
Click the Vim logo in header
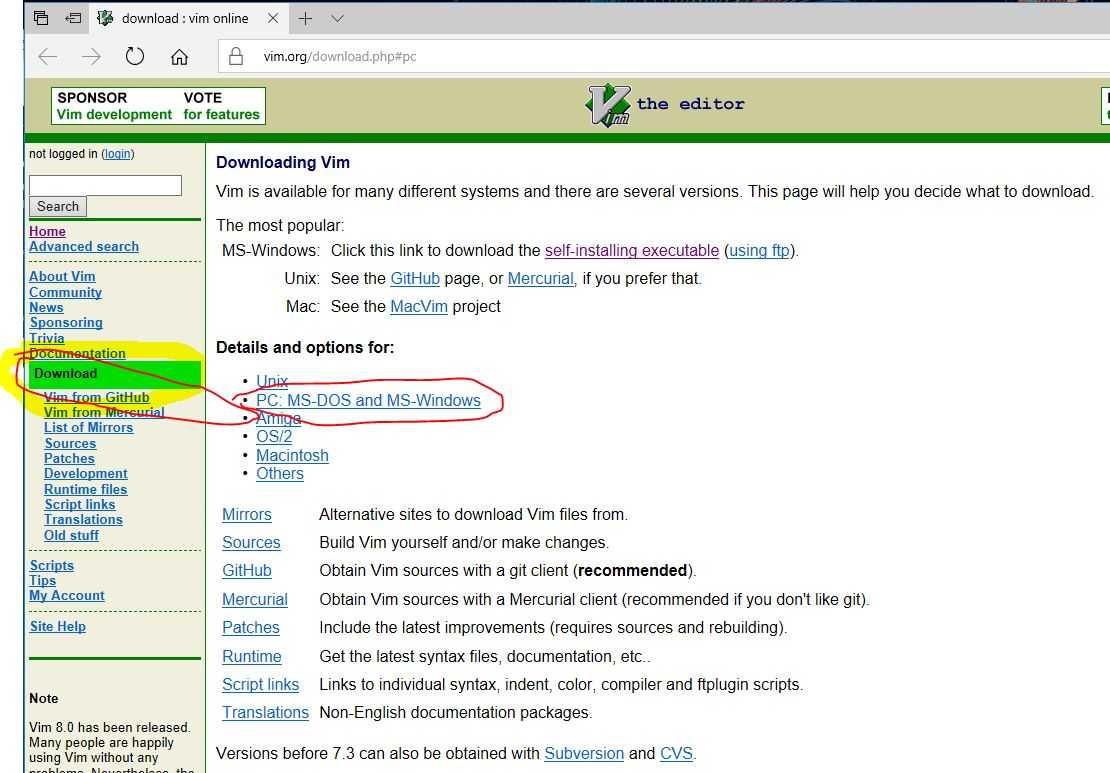(608, 105)
